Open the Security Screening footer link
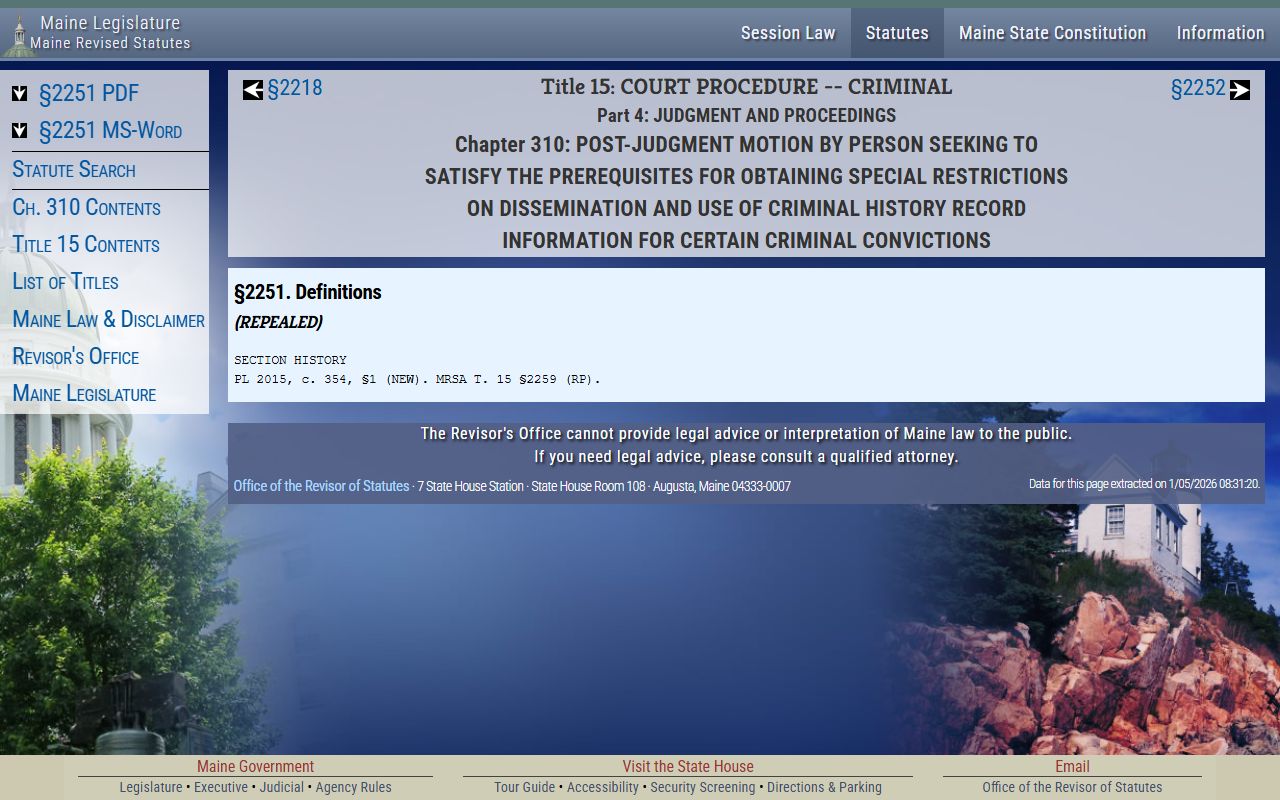The width and height of the screenshot is (1280, 800). 703,787
